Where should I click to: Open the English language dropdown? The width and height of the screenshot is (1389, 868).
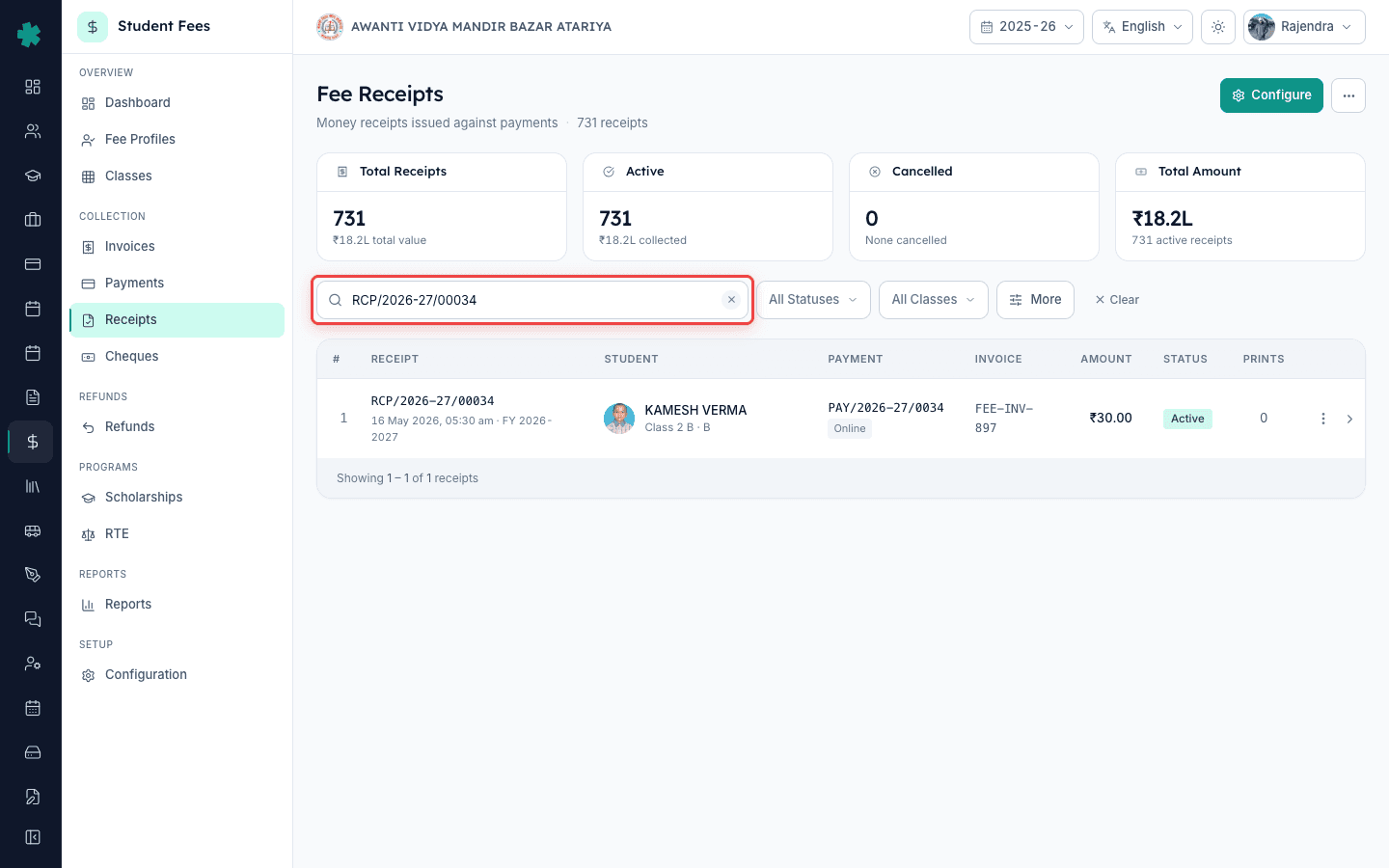(x=1142, y=27)
